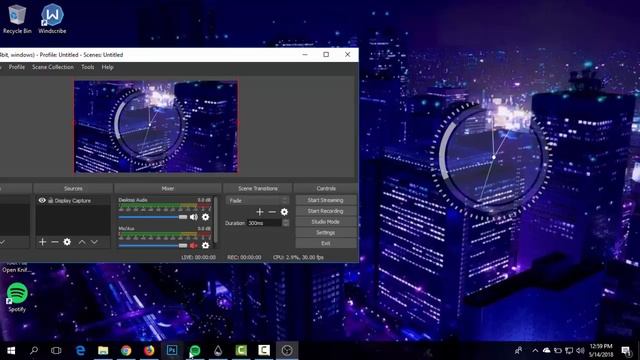Open Spotify from taskbar
640x360 pixels.
coord(195,350)
